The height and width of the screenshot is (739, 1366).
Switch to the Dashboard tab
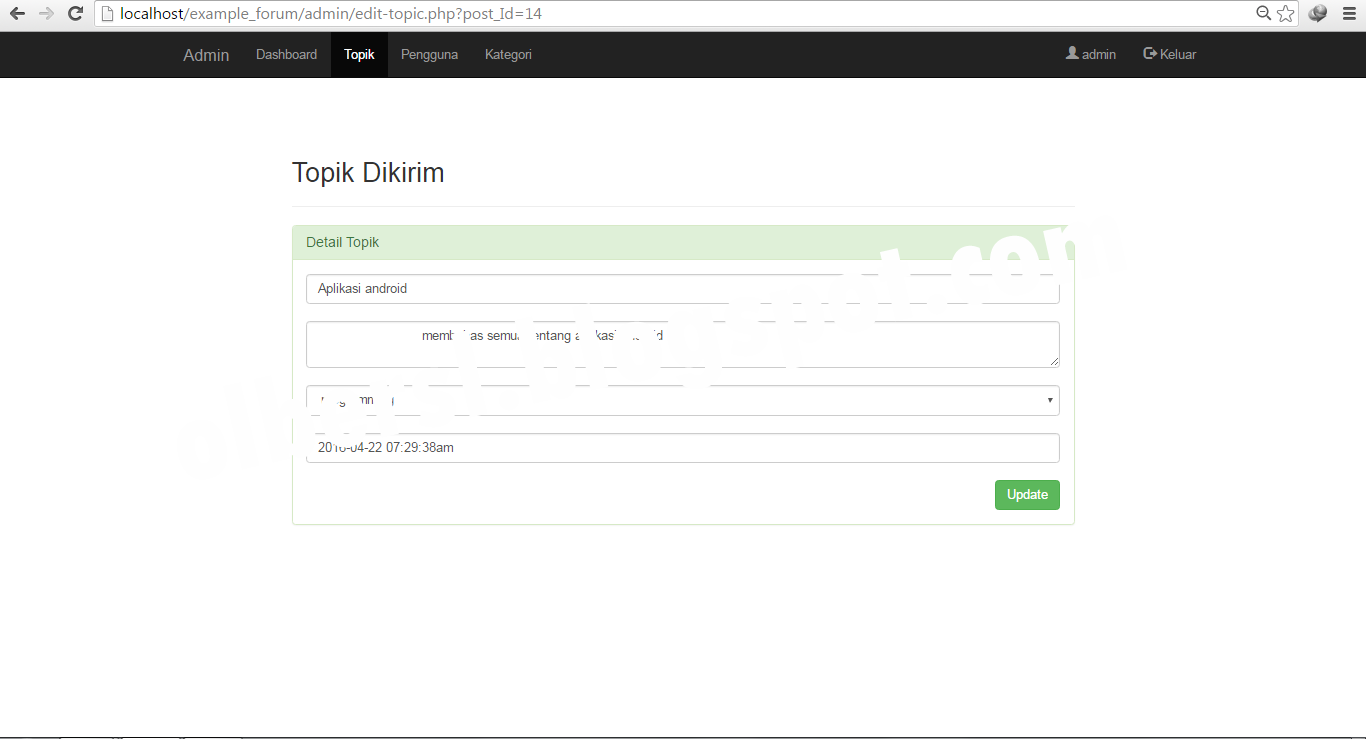point(286,54)
